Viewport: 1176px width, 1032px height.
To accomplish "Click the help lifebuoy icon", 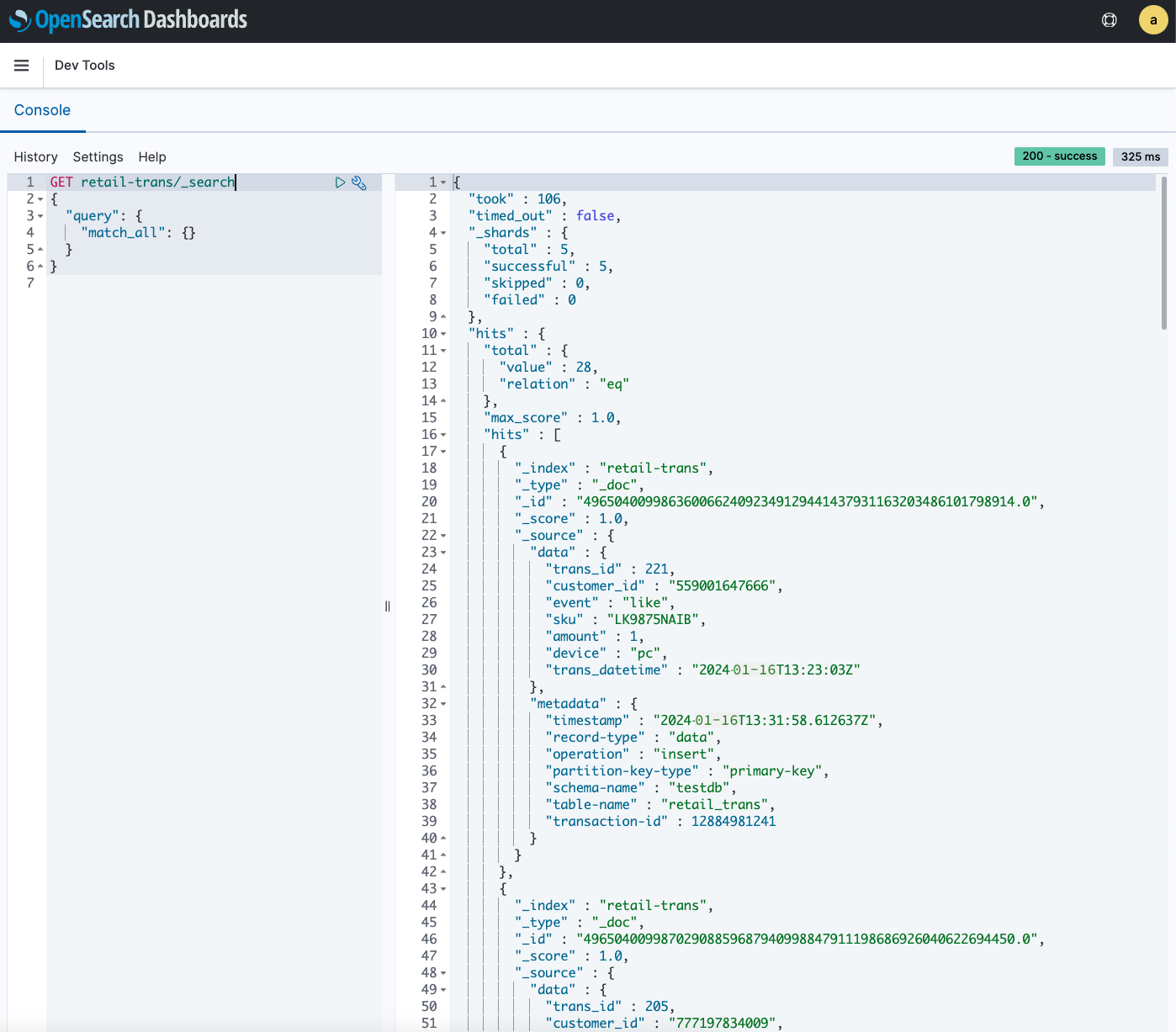I will click(x=1110, y=20).
